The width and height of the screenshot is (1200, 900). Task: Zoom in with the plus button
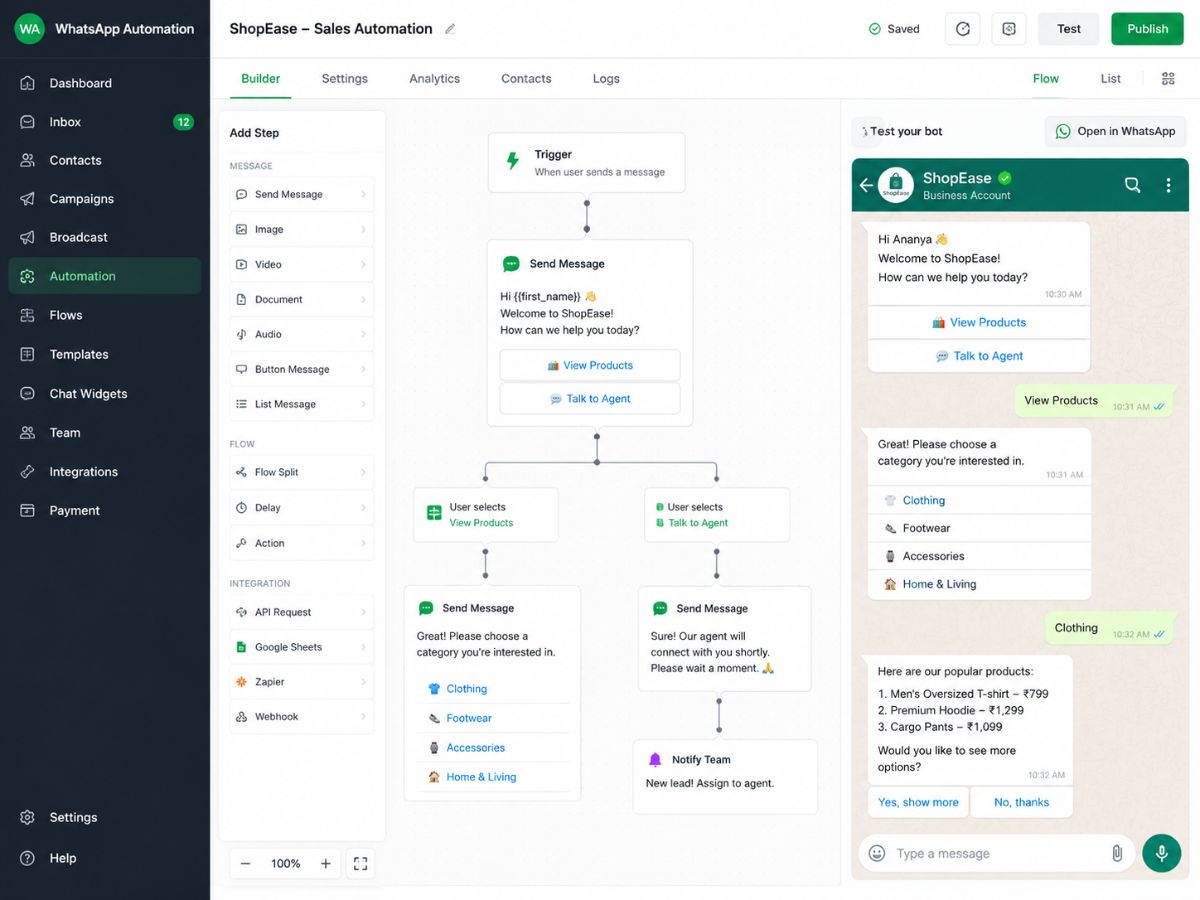point(325,864)
